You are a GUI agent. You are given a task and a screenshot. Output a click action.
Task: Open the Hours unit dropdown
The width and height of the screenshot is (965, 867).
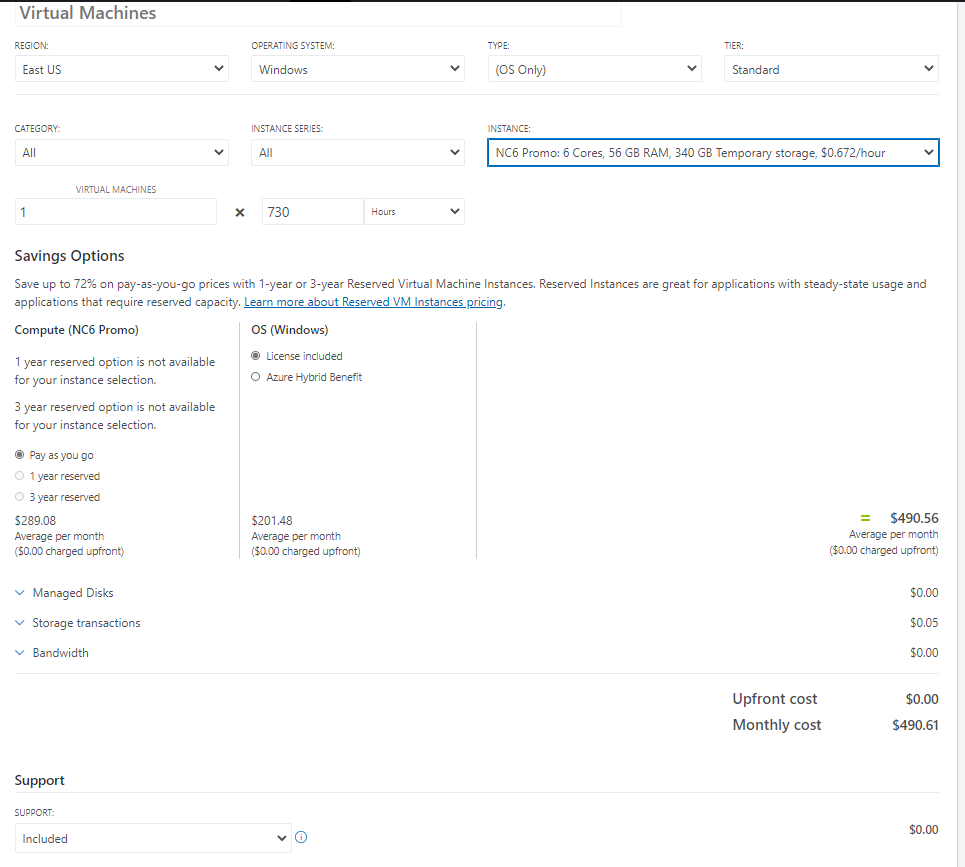click(413, 211)
